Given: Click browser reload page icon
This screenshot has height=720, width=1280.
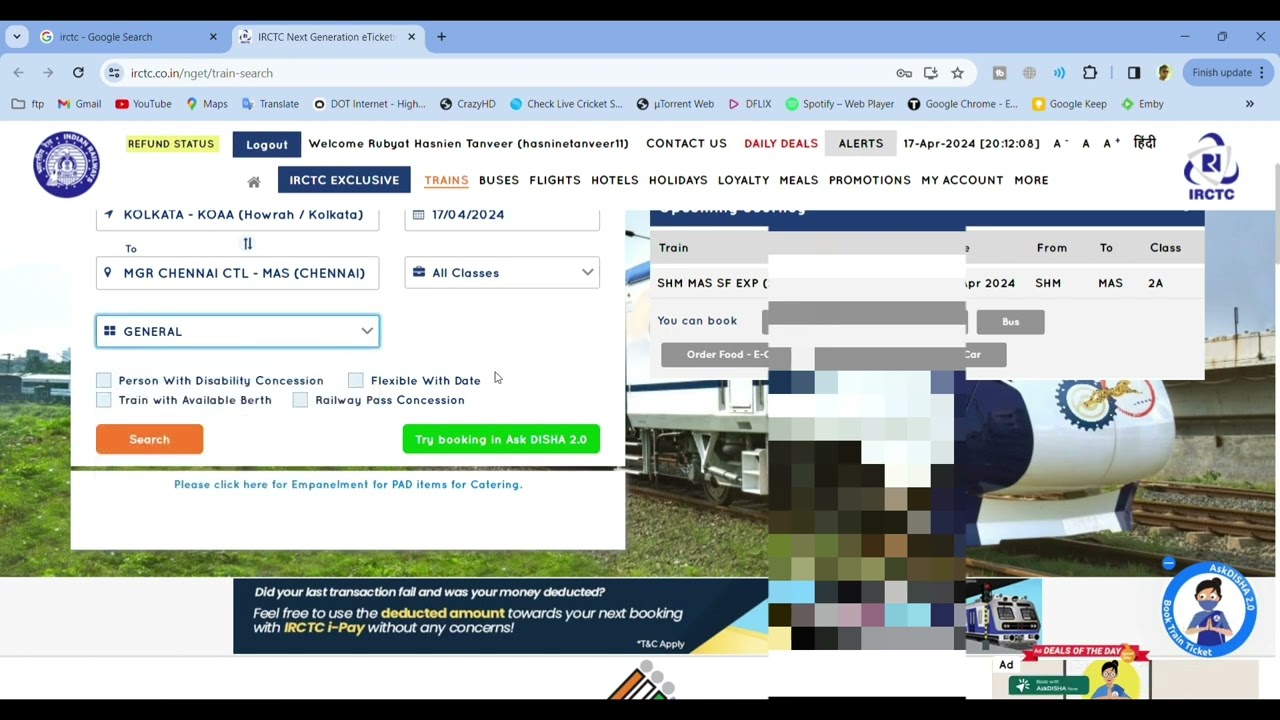Looking at the screenshot, I should [x=78, y=72].
